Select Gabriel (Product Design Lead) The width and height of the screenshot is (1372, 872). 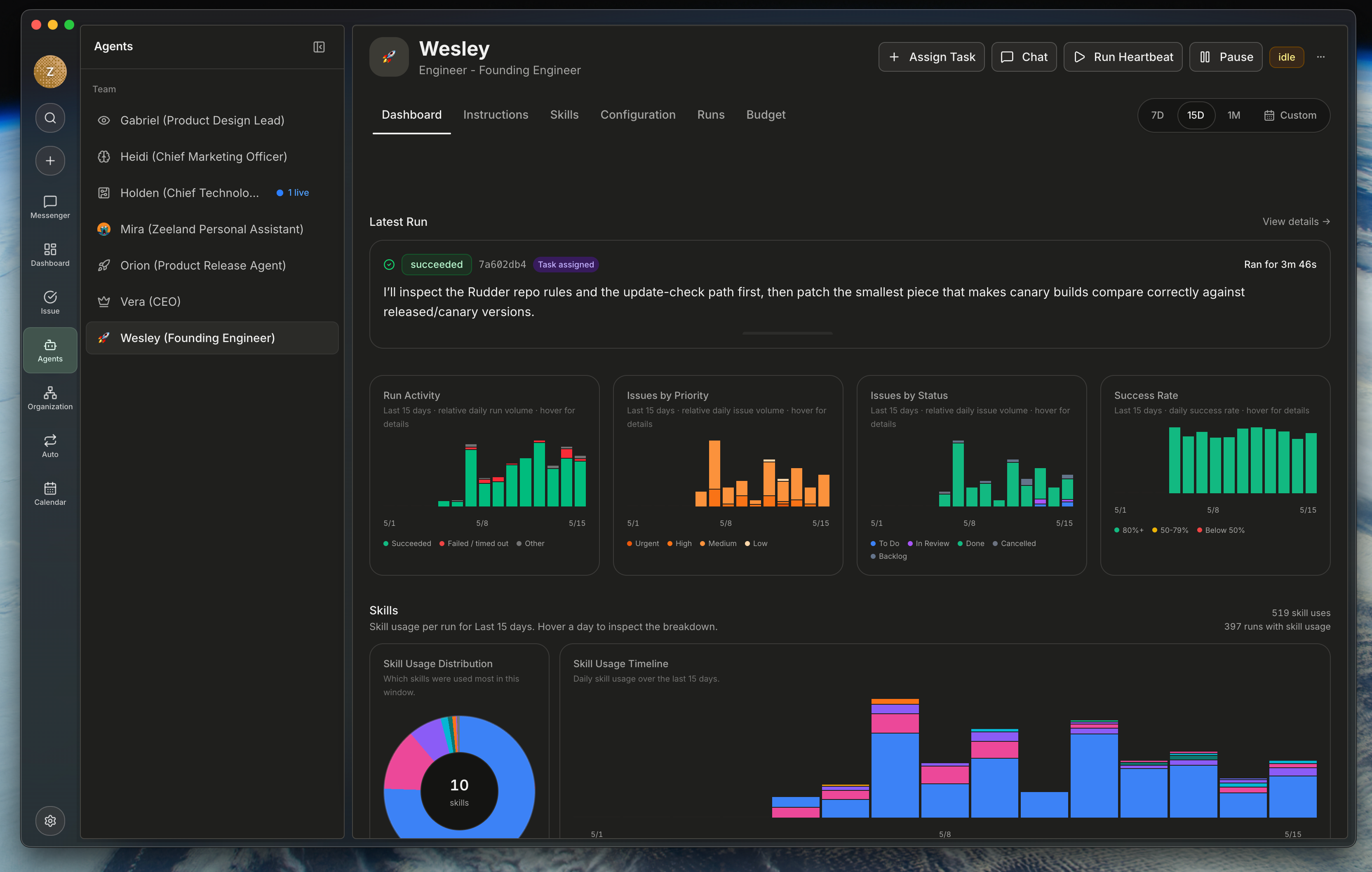pyautogui.click(x=212, y=120)
